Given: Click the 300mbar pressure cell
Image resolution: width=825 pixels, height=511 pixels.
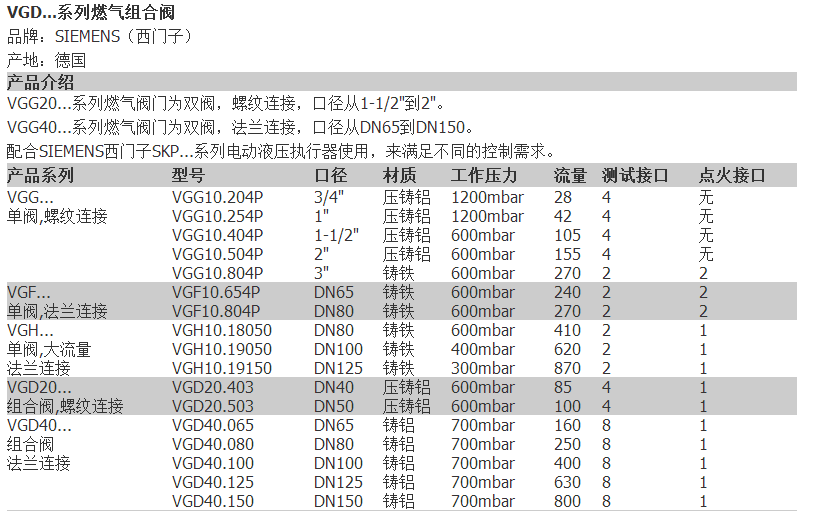Looking at the screenshot, I should (482, 368).
